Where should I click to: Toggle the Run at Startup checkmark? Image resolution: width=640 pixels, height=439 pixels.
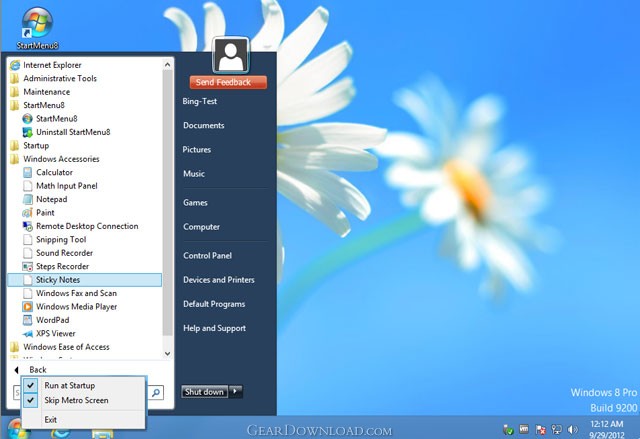[31, 385]
